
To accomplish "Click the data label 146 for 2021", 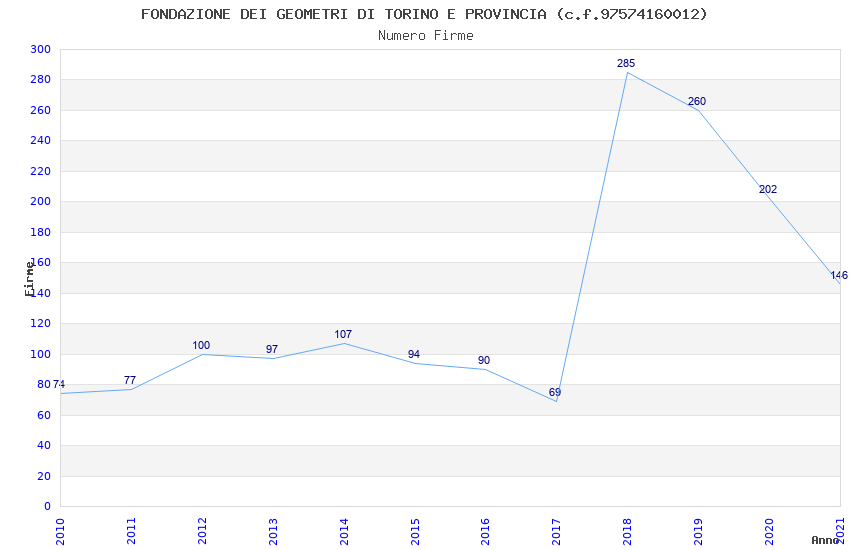I will click(839, 275).
